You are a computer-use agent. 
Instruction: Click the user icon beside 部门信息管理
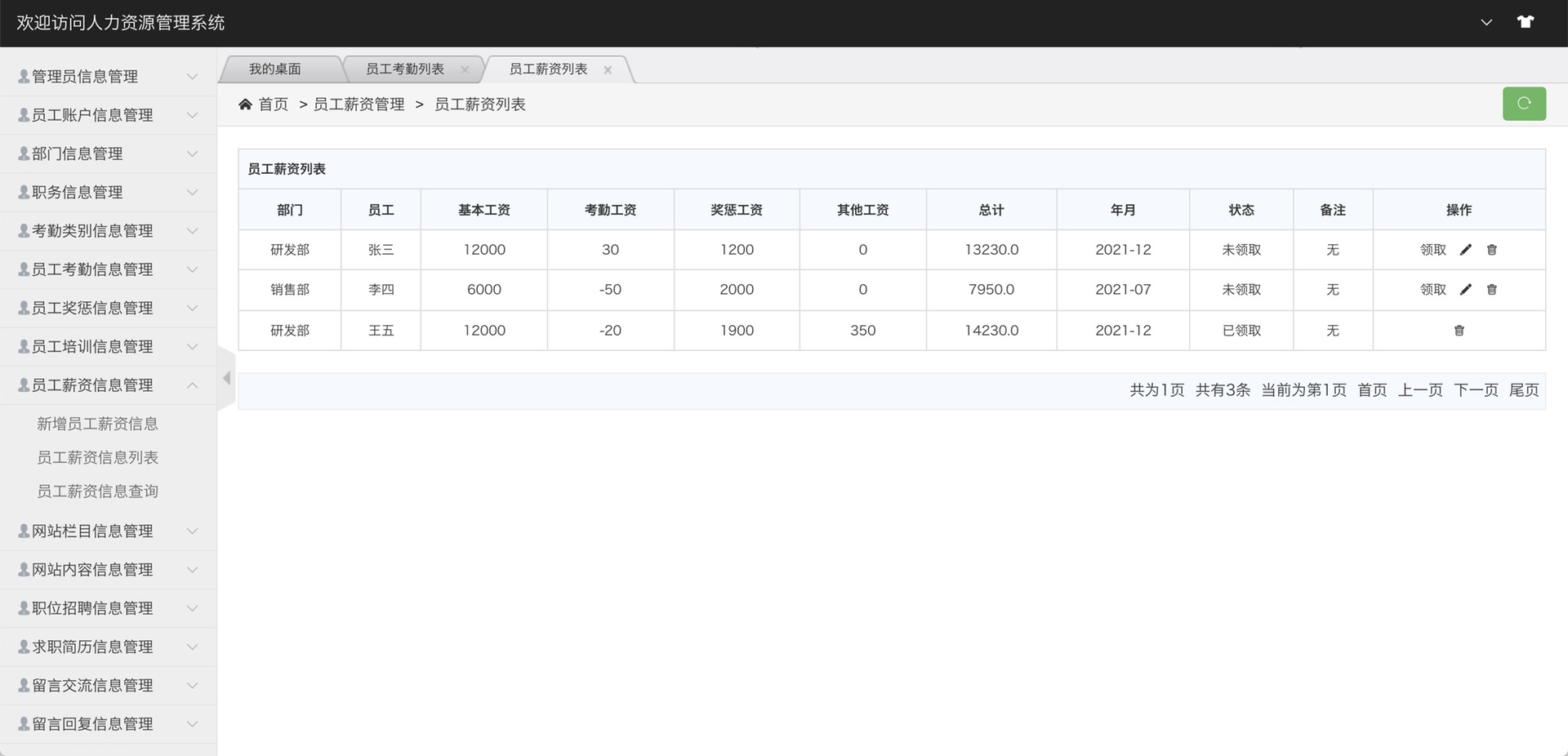click(24, 153)
